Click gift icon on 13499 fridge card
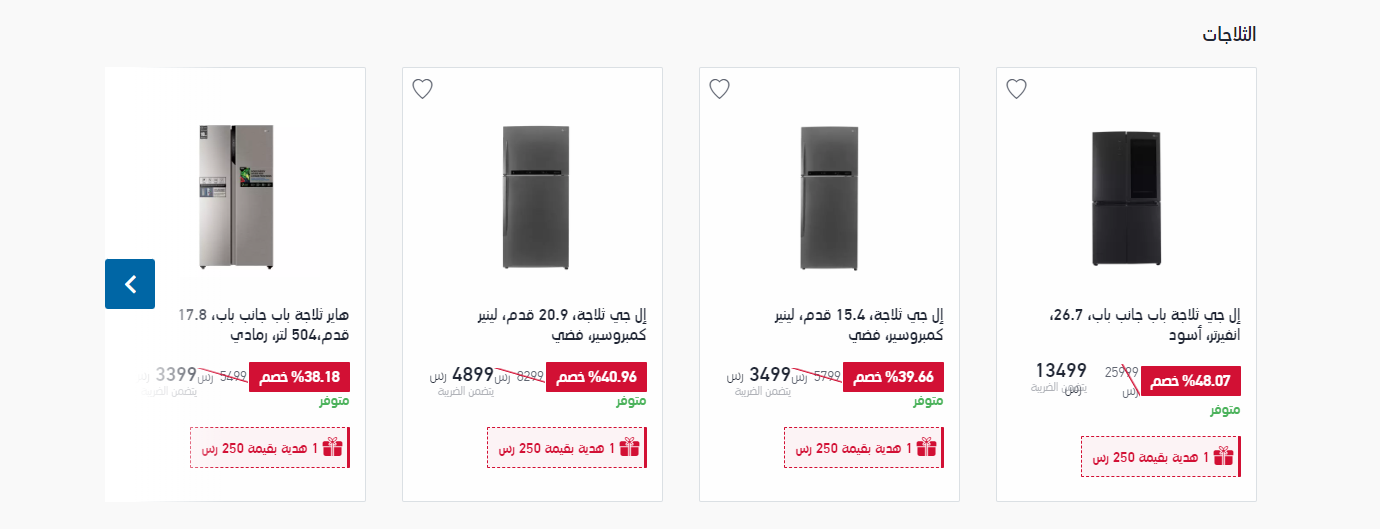Viewport: 1380px width, 529px height. [1224, 456]
